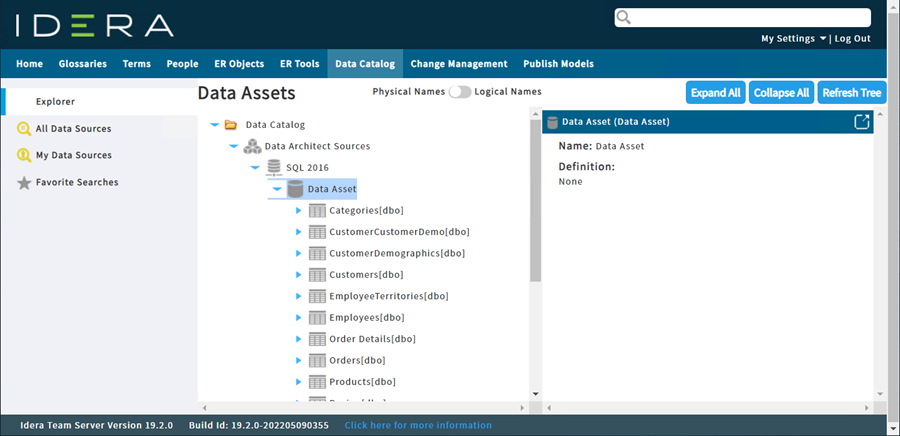Select Explorer in the sidebar
Viewport: 900px width, 436px height.
100,102
